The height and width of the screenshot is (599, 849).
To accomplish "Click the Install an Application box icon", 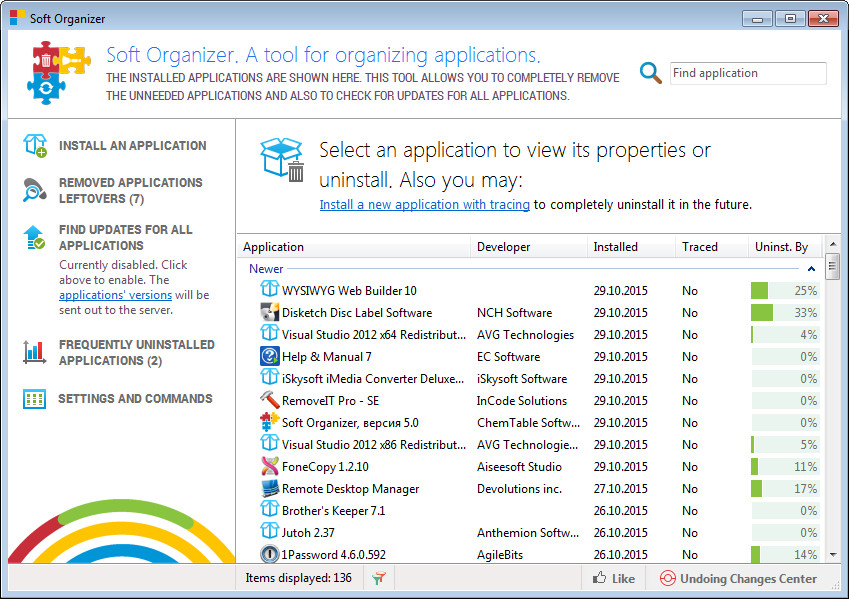I will tap(35, 146).
